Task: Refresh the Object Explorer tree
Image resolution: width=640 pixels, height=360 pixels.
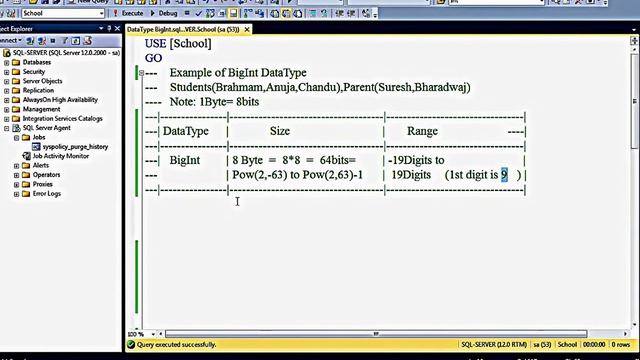Action: (x=76, y=41)
